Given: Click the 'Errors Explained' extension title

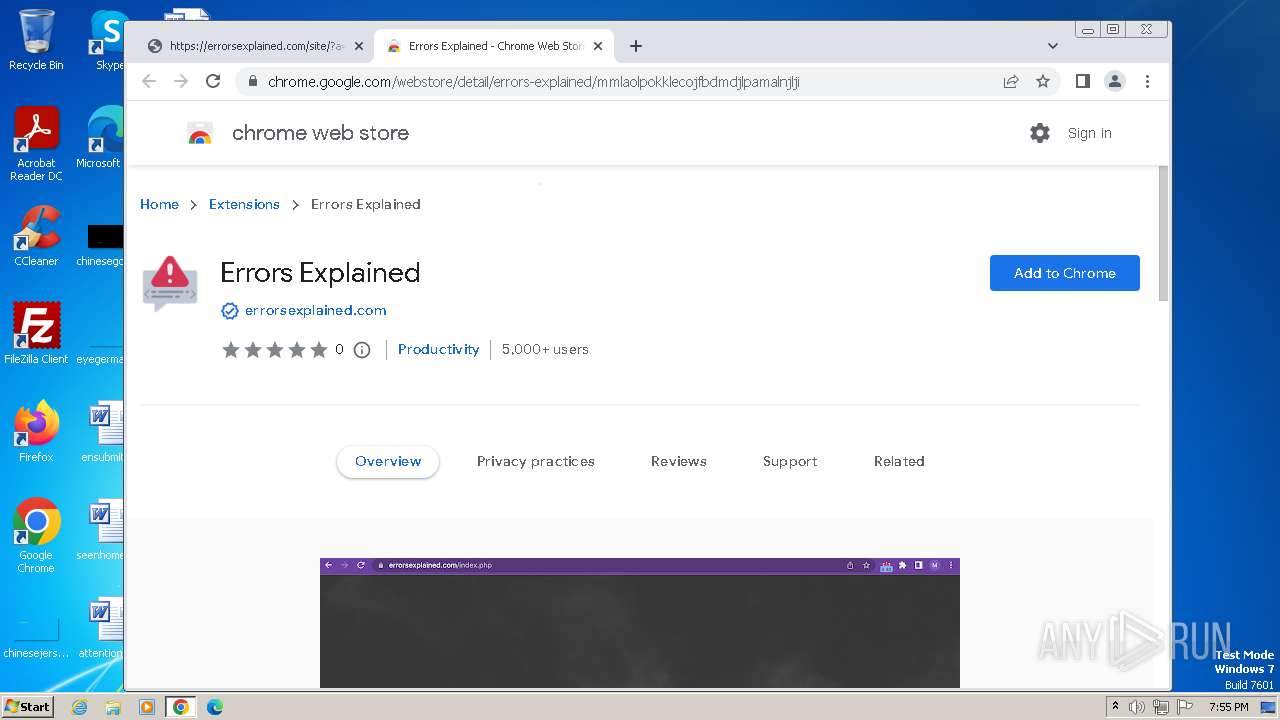Looking at the screenshot, I should point(320,273).
